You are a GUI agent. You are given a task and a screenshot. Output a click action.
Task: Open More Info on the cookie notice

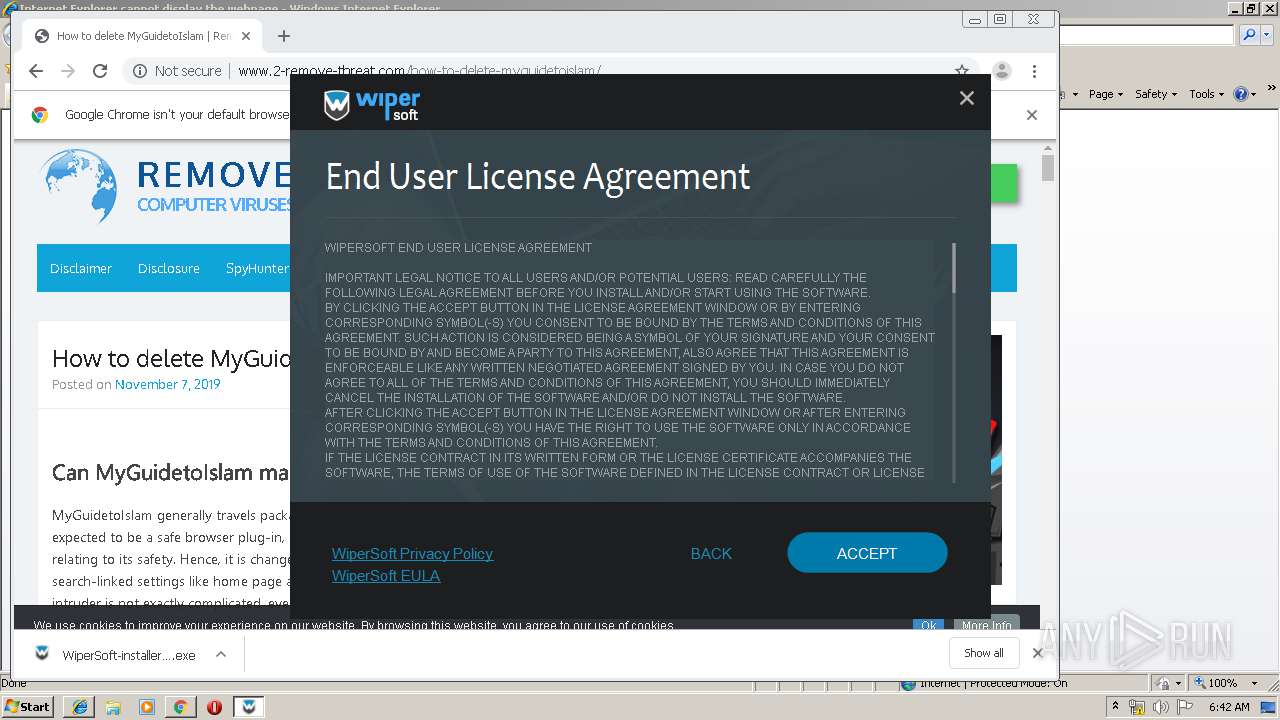[987, 625]
